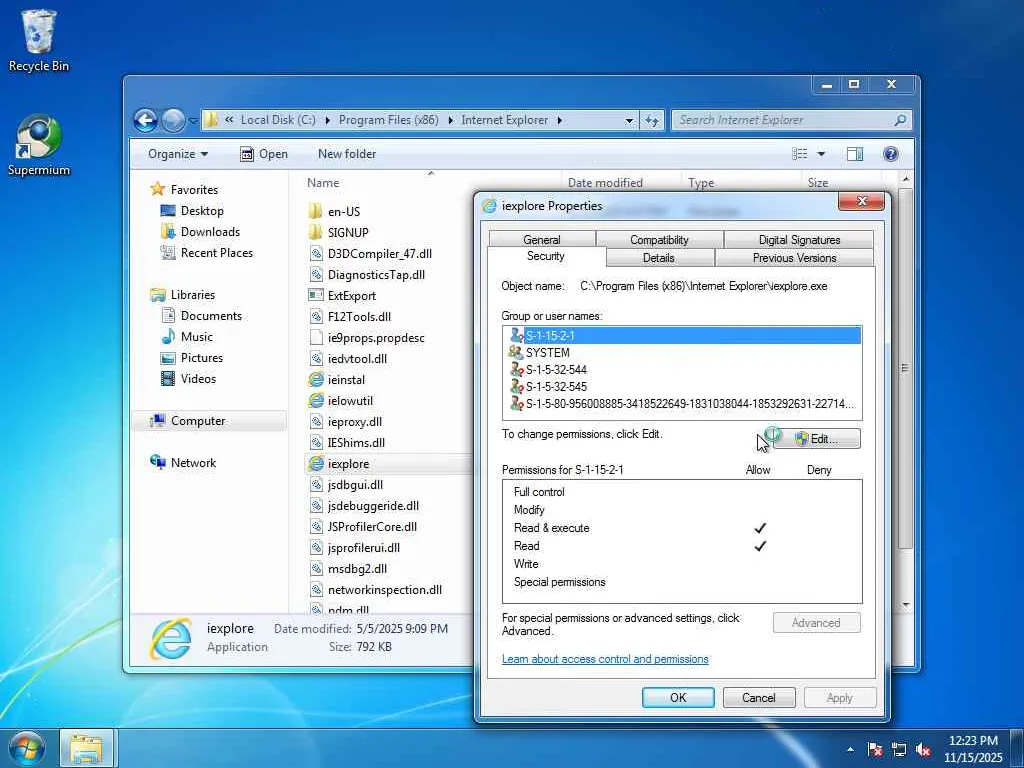The image size is (1024, 768).
Task: Click New folder in Explorer toolbar
Action: pyautogui.click(x=347, y=154)
